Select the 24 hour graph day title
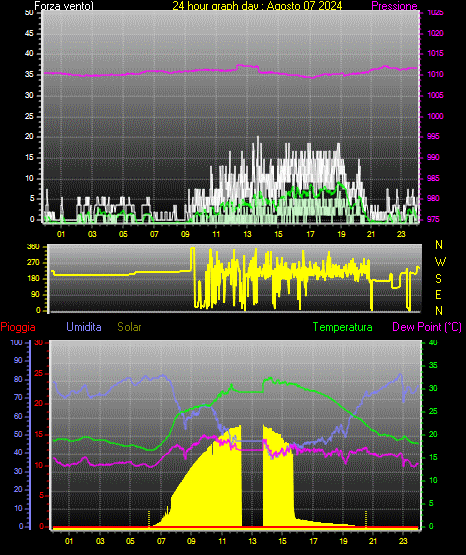466x555 pixels. pos(257,6)
